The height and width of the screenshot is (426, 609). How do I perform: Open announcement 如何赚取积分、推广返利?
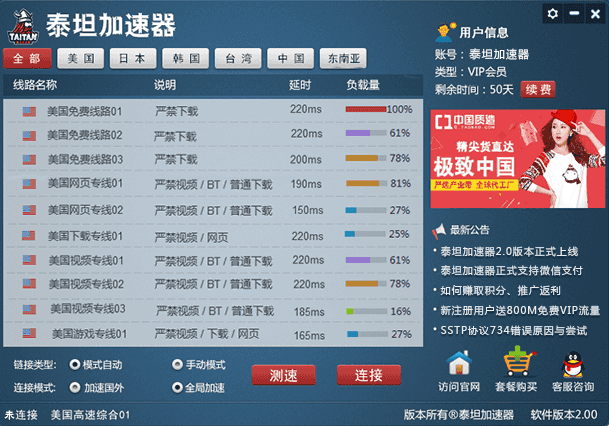[x=500, y=290]
